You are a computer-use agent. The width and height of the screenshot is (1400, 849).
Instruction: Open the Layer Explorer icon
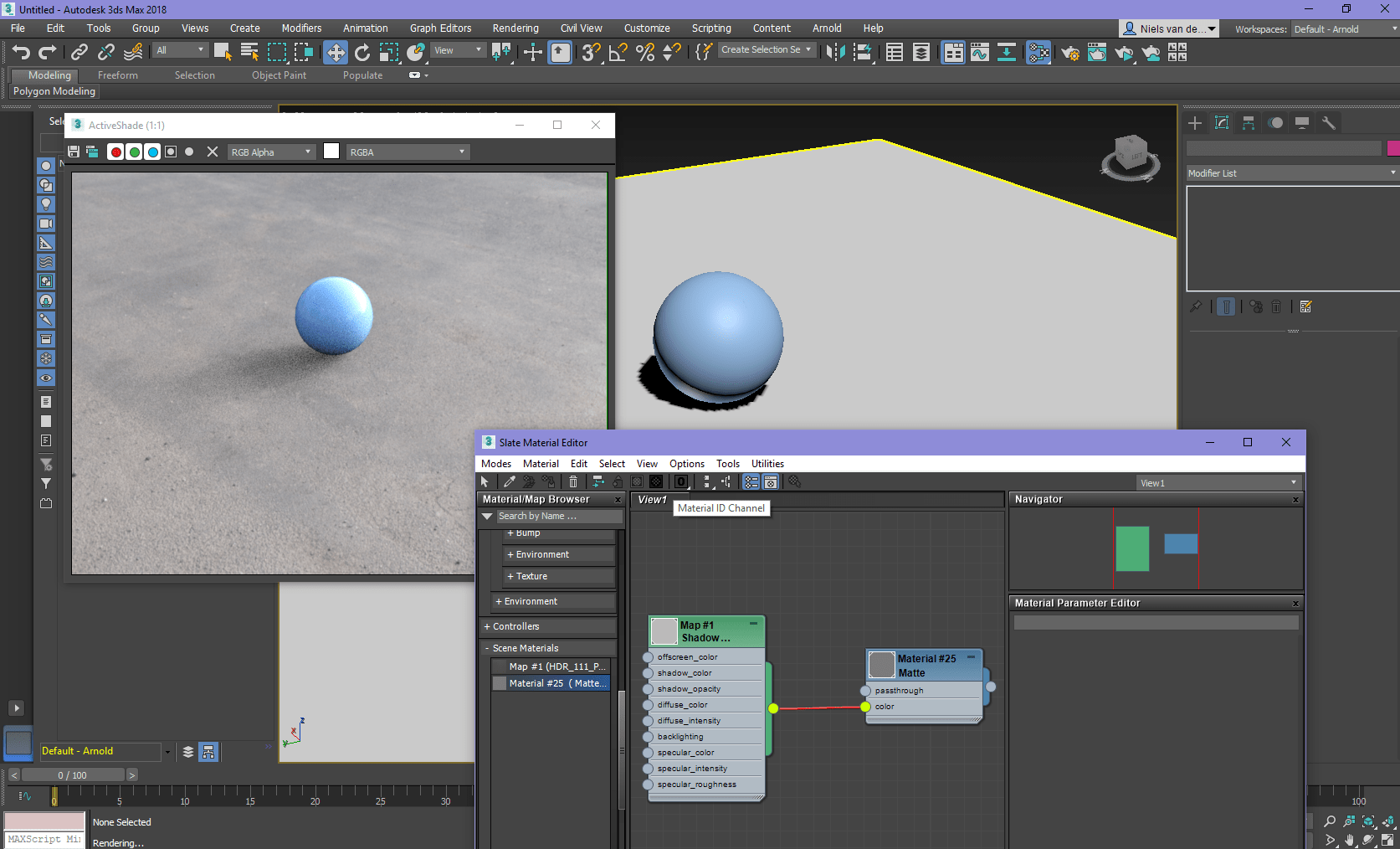(x=921, y=52)
